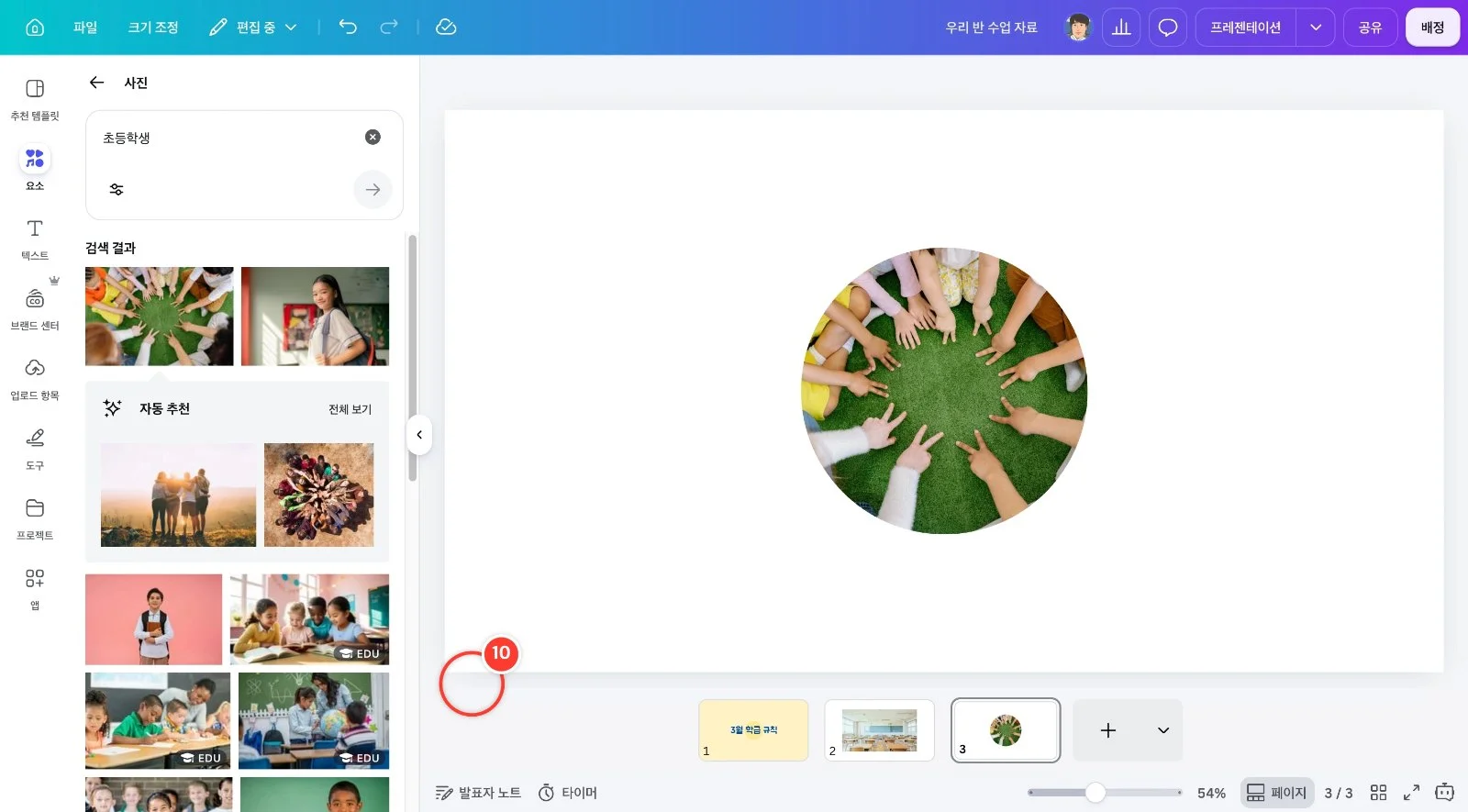
Task: Open the user profile avatar
Action: pyautogui.click(x=1079, y=28)
